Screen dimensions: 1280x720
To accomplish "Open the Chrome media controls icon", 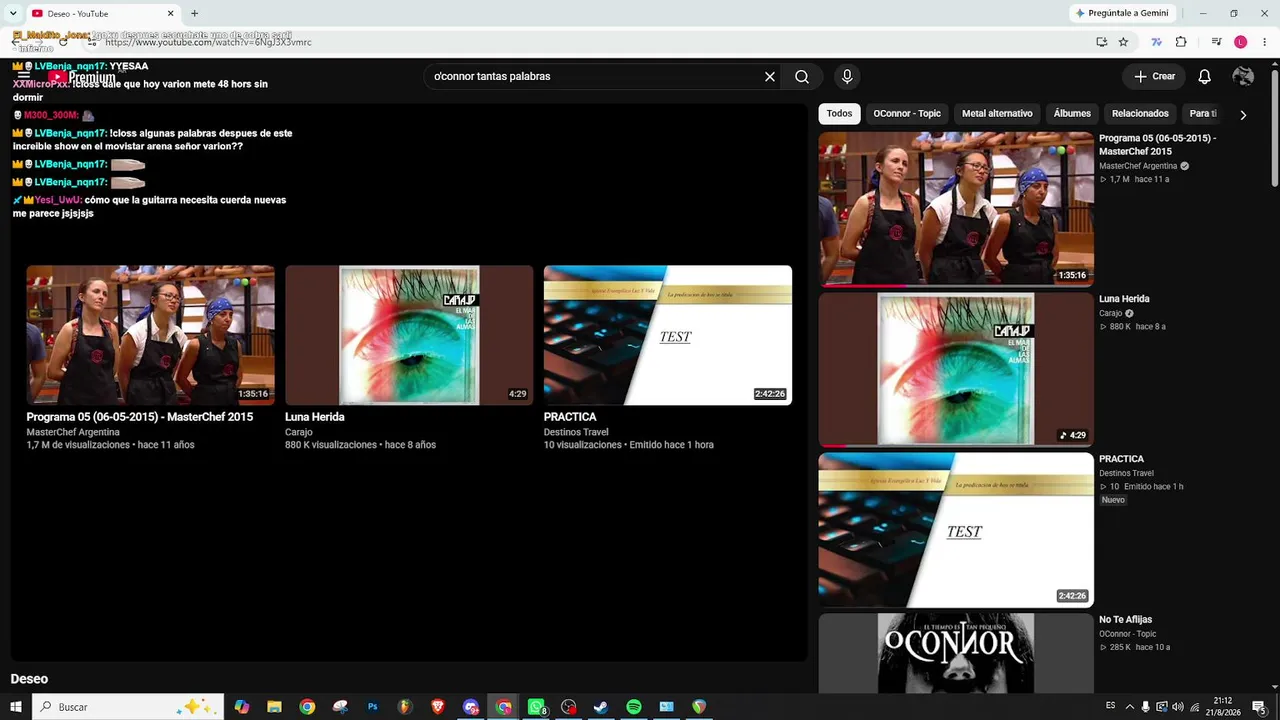I will [x=1216, y=42].
